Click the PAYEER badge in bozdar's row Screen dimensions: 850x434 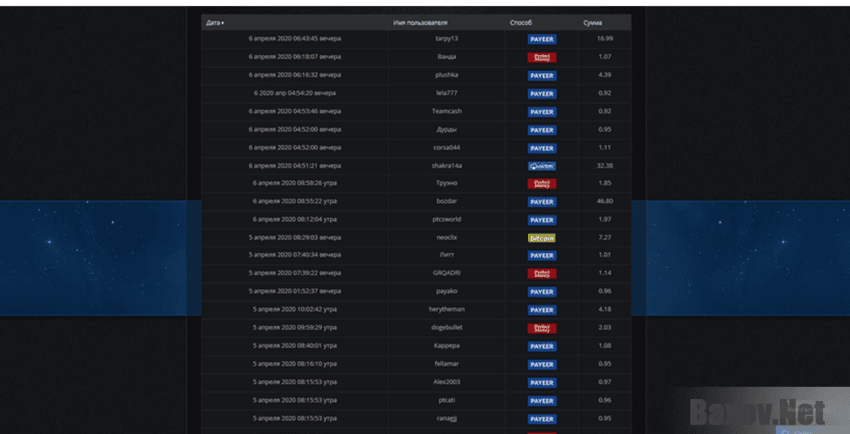click(x=541, y=201)
